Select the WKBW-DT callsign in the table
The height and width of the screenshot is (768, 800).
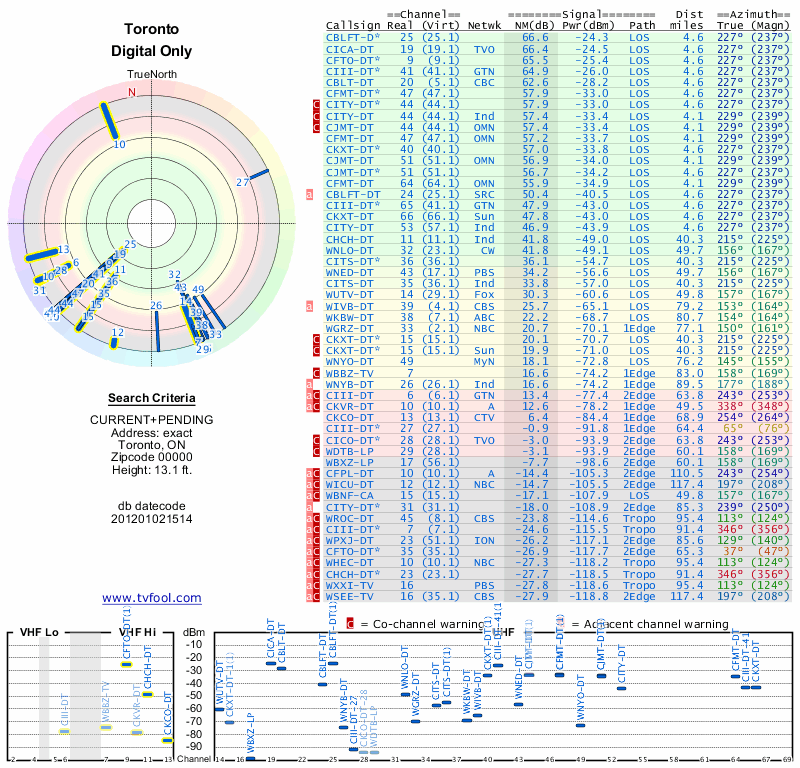click(x=349, y=317)
